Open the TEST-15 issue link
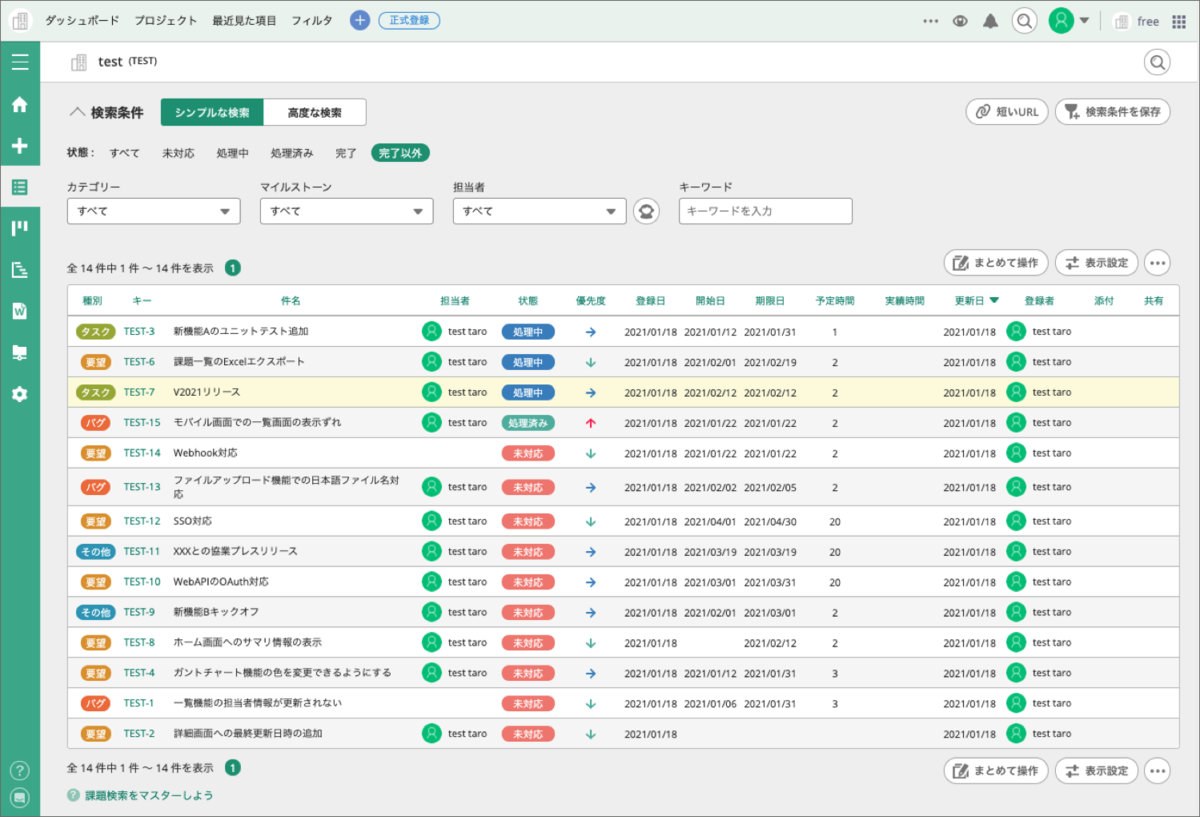 (x=142, y=423)
